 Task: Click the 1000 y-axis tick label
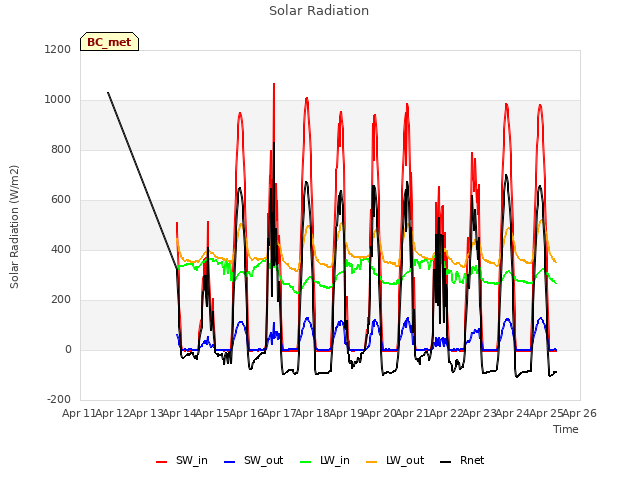(x=58, y=100)
